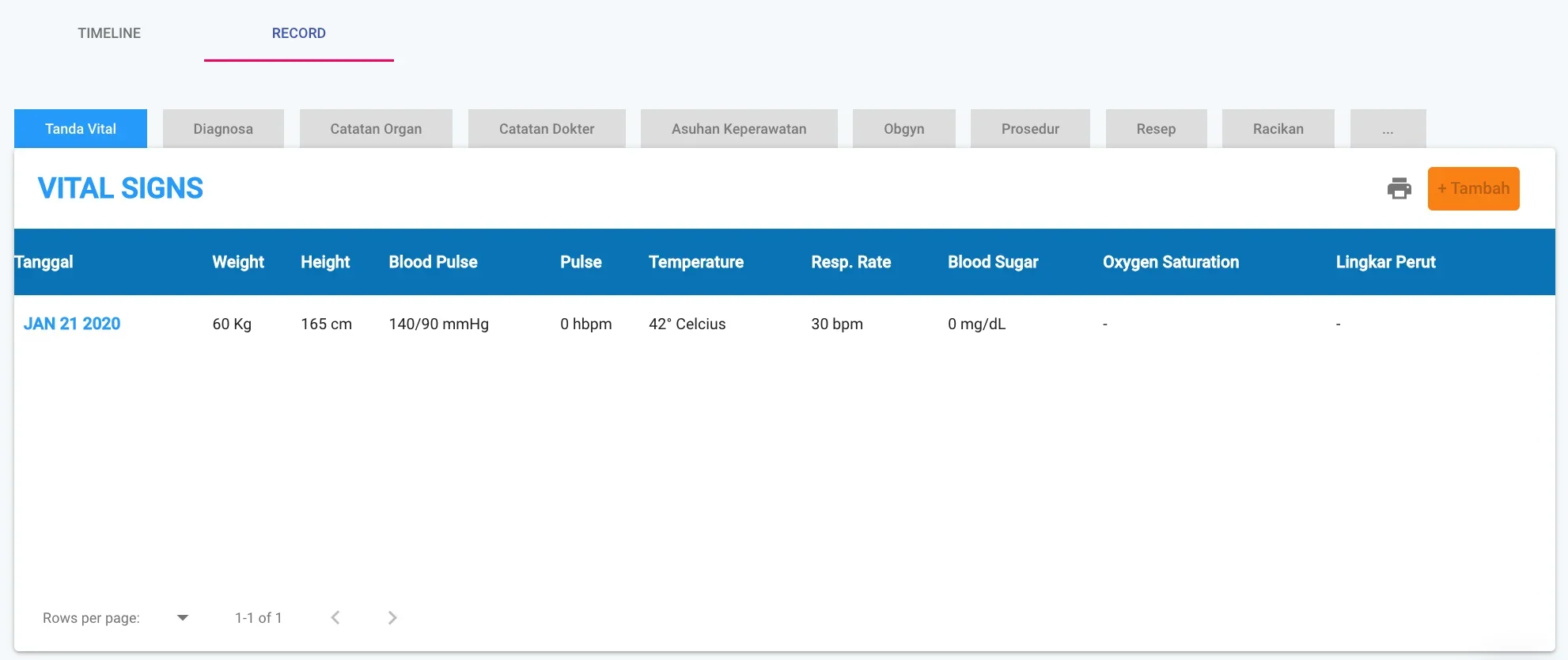Open the Obgyn tab
Image resolution: width=1568 pixels, height=660 pixels.
click(x=904, y=128)
